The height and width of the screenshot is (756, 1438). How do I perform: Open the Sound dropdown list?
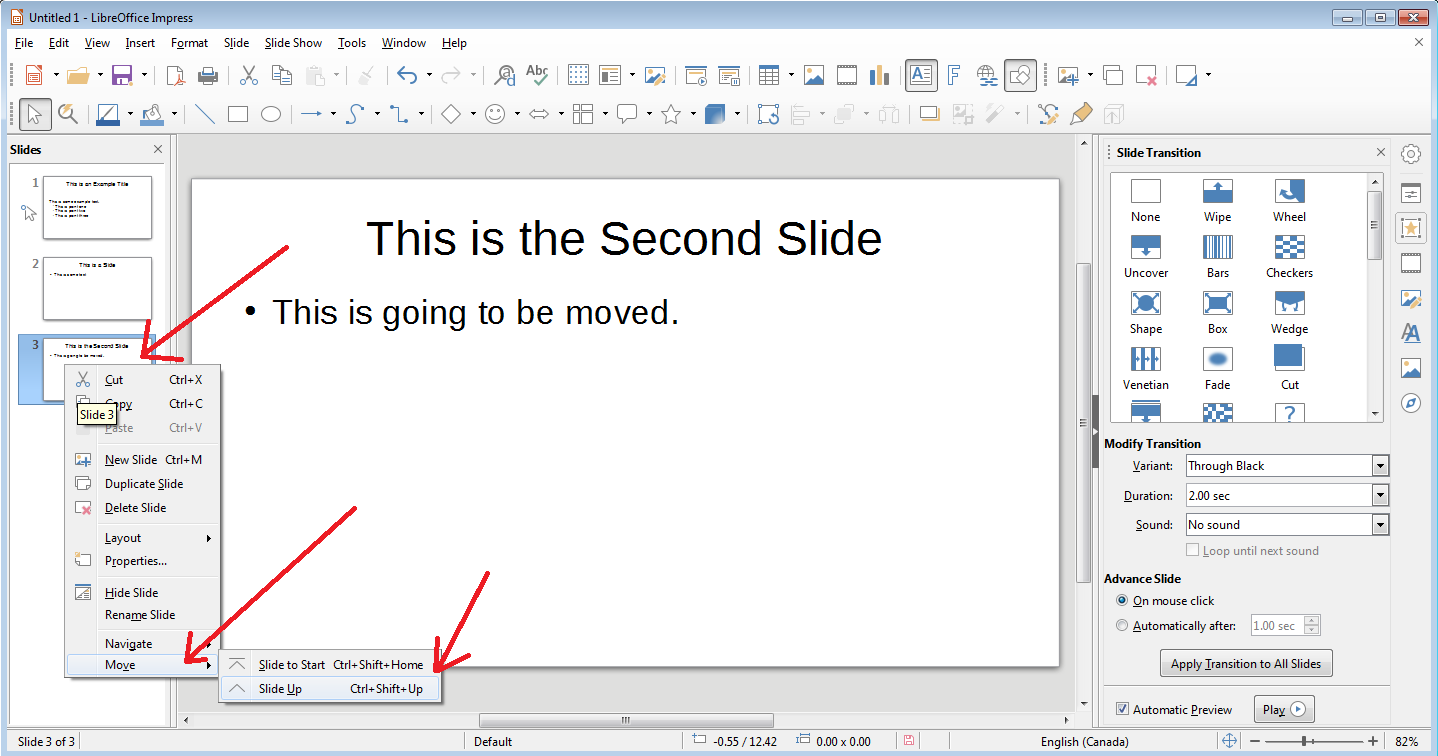(1287, 525)
